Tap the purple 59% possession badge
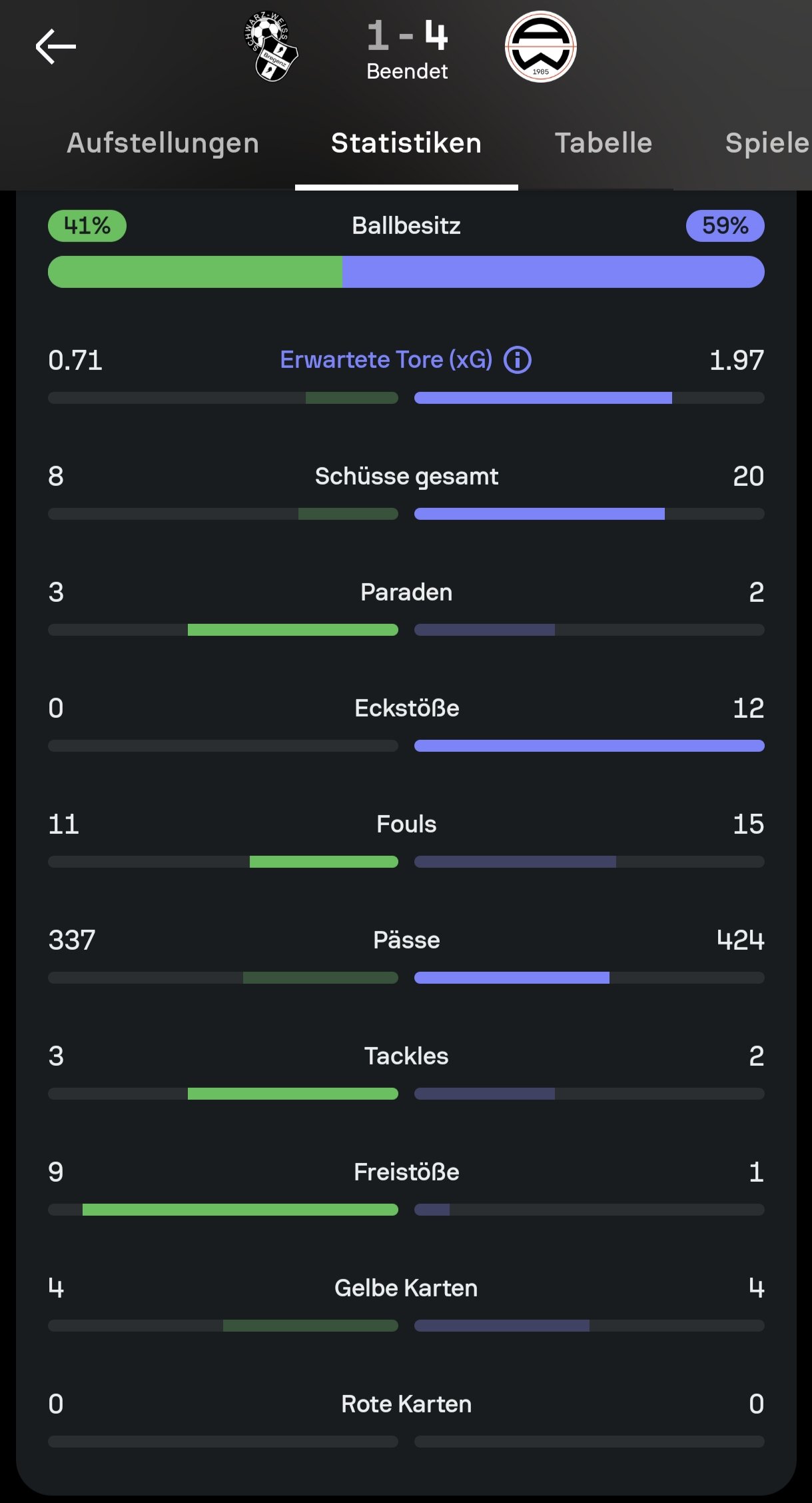This screenshot has width=812, height=1503. [x=725, y=226]
